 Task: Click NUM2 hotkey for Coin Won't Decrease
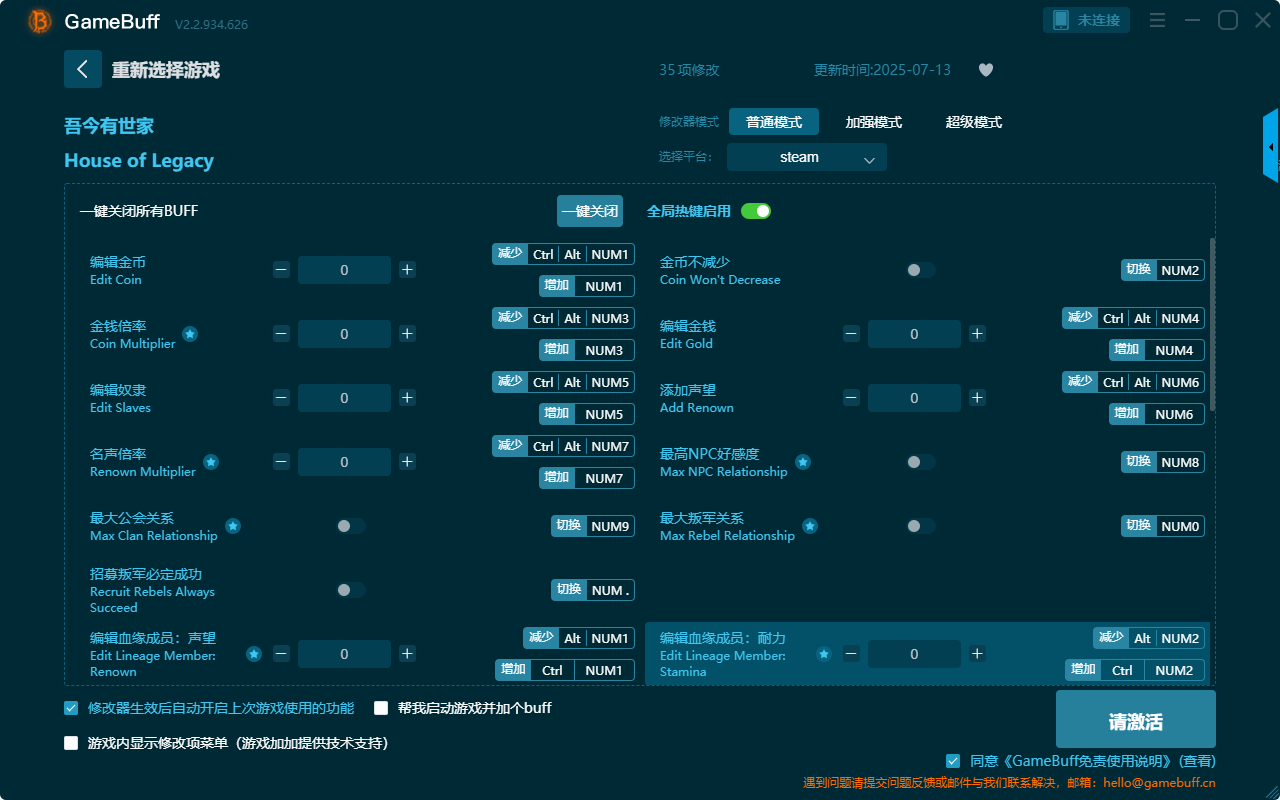[x=1163, y=270]
